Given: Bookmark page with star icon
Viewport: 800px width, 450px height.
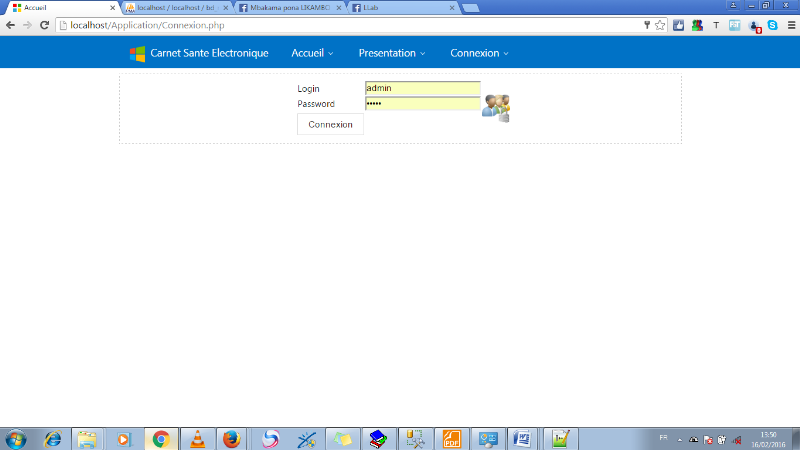Looking at the screenshot, I should 660,25.
